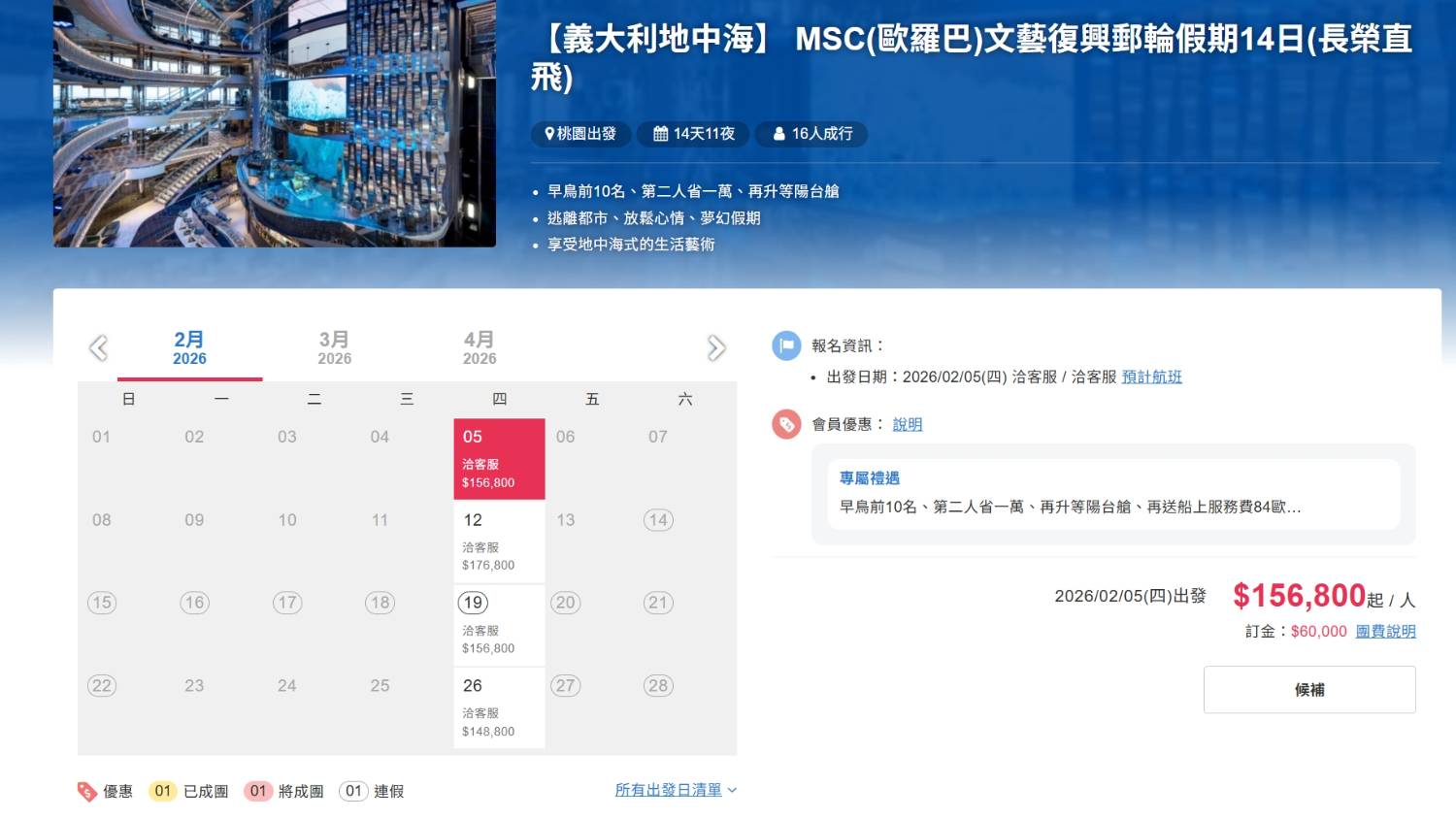The width and height of the screenshot is (1456, 819).
Task: Switch to the 4月 2026 tab
Action: (x=480, y=348)
